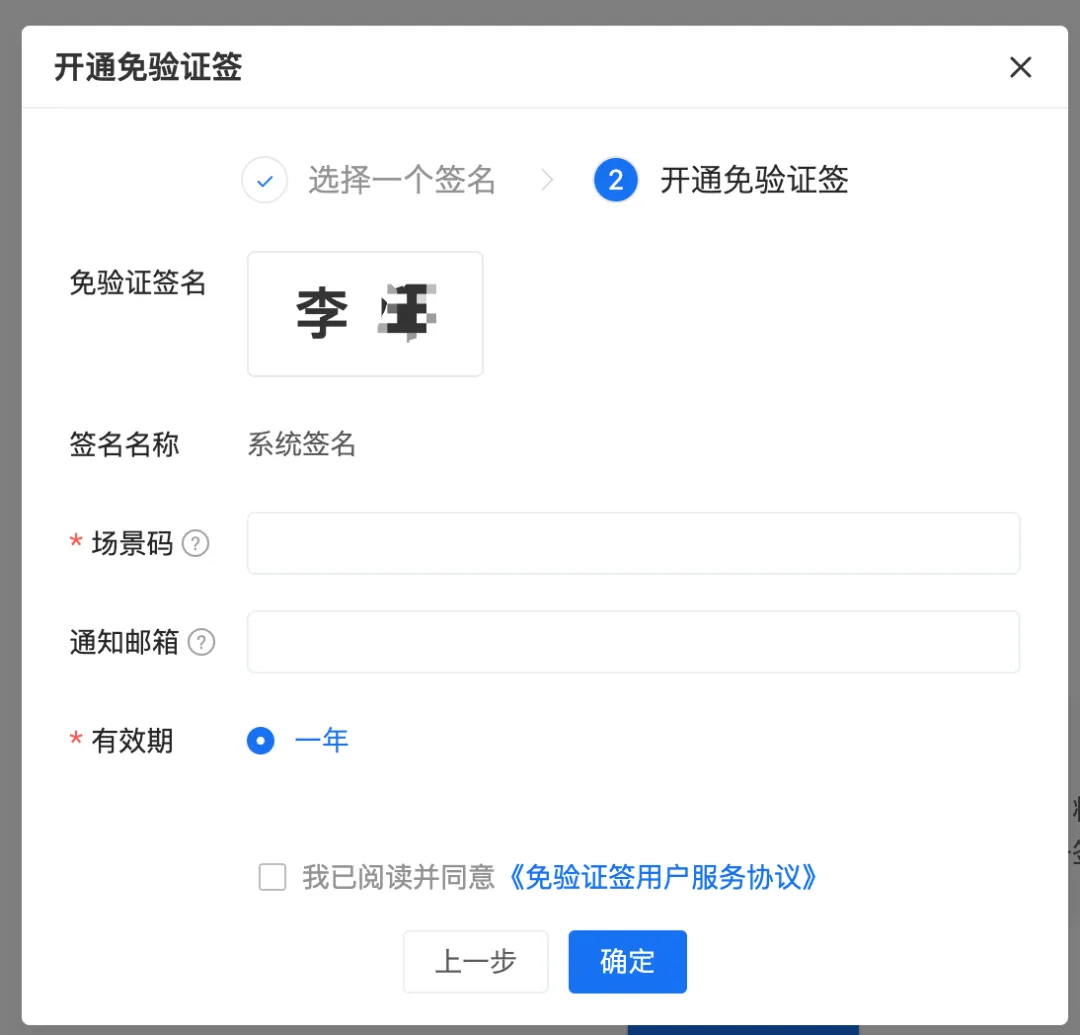Focus the 场景码 input field
This screenshot has width=1080, height=1035.
(x=633, y=544)
